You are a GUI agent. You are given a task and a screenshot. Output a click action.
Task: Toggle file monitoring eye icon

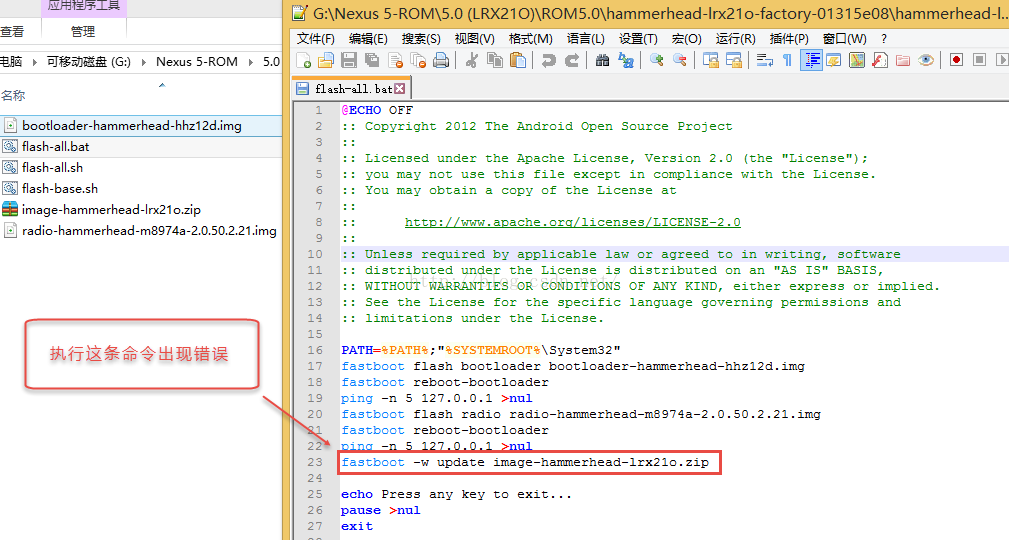926,61
